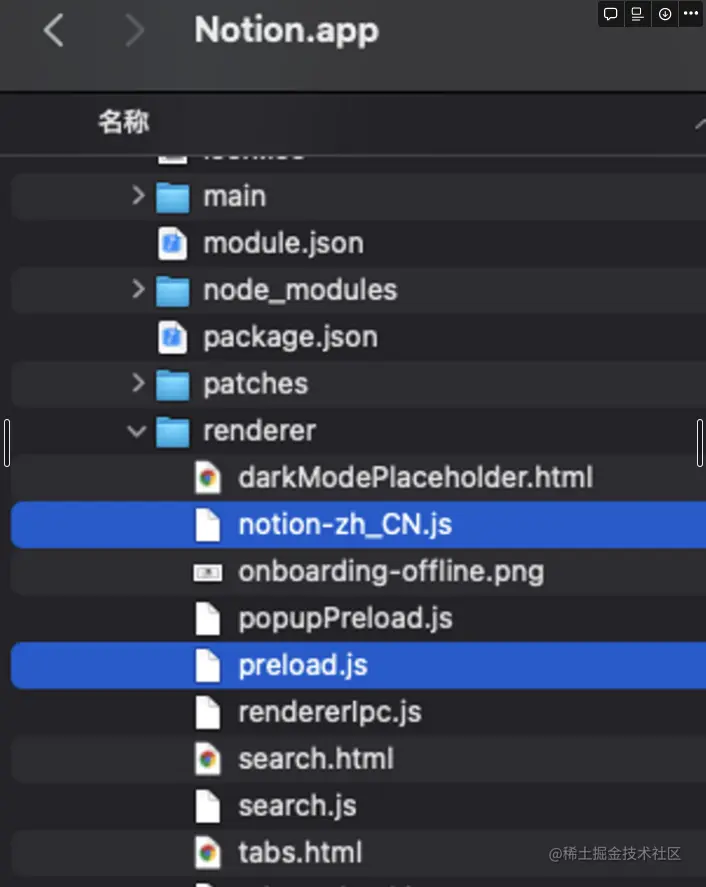
Task: Select onboarding-offline.png file name
Action: [391, 572]
